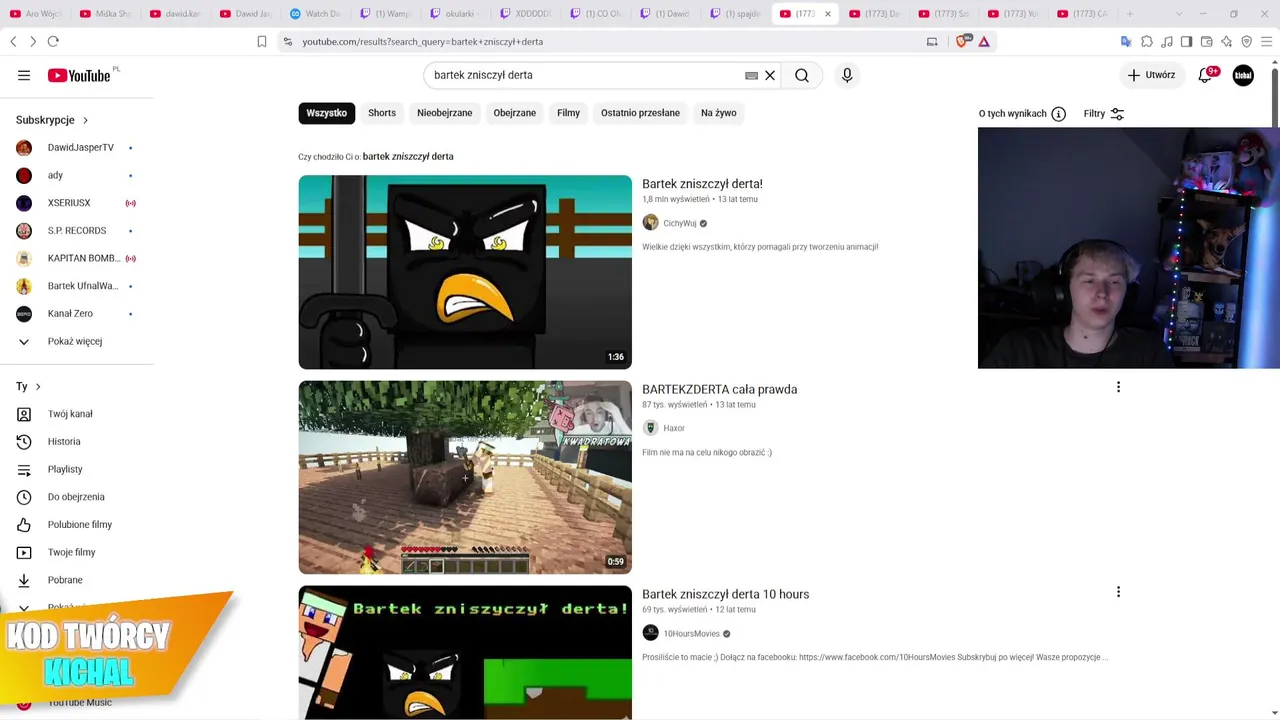Open video title Bartek zniszczył derta!

[x=702, y=184]
